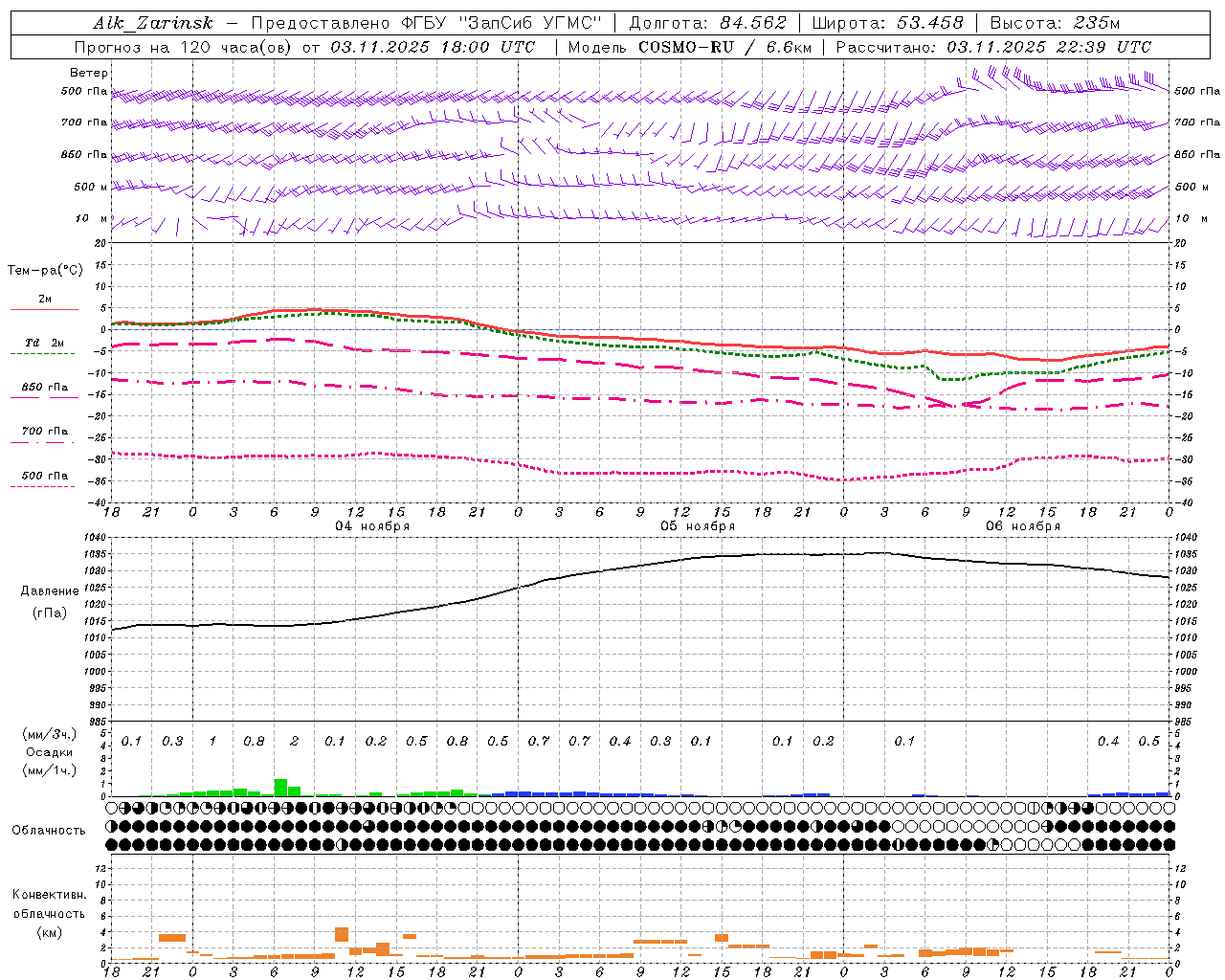
Task: Click the model label COSMO-RU / 6.6км
Action: coord(725,47)
